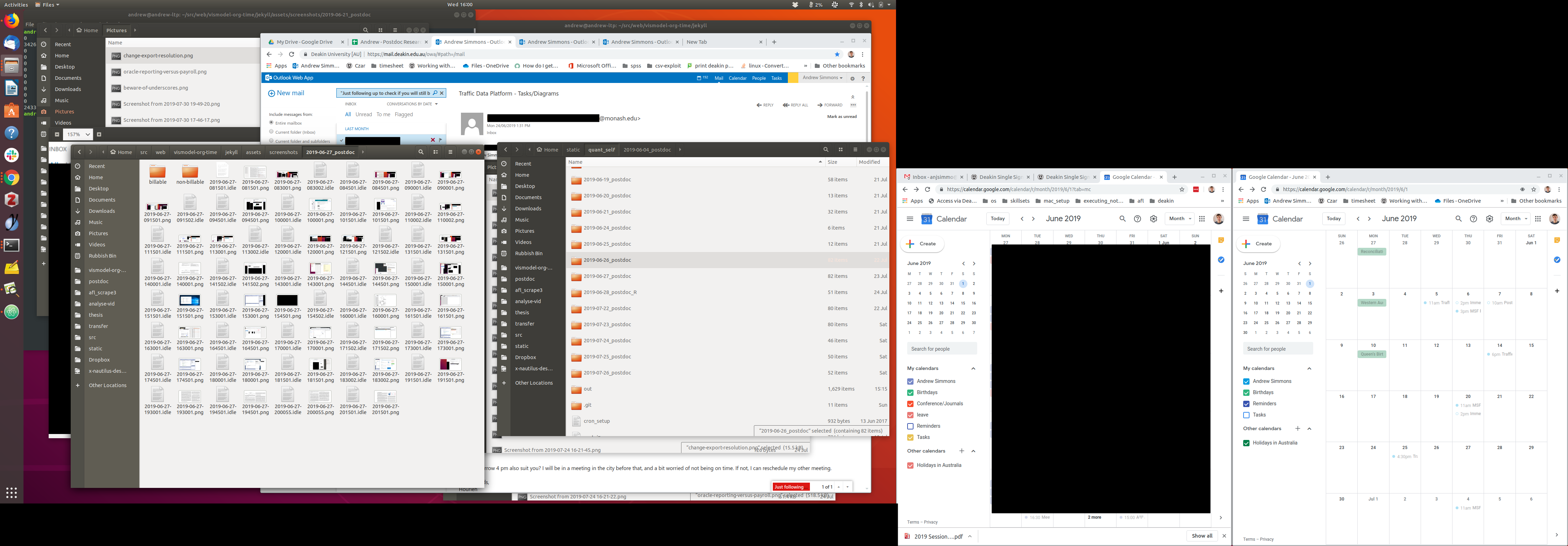The height and width of the screenshot is (546, 1568).
Task: Uncheck the leave calendar checkbox
Action: point(911,415)
